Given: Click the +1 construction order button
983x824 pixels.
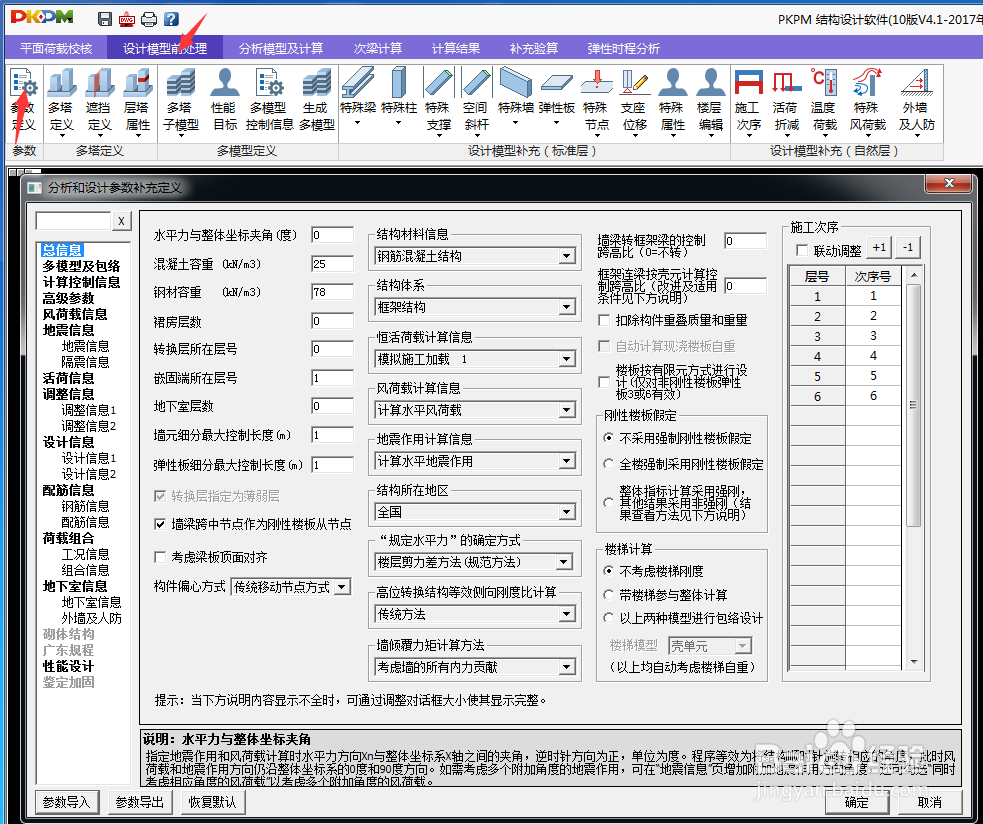Looking at the screenshot, I should pos(879,248).
